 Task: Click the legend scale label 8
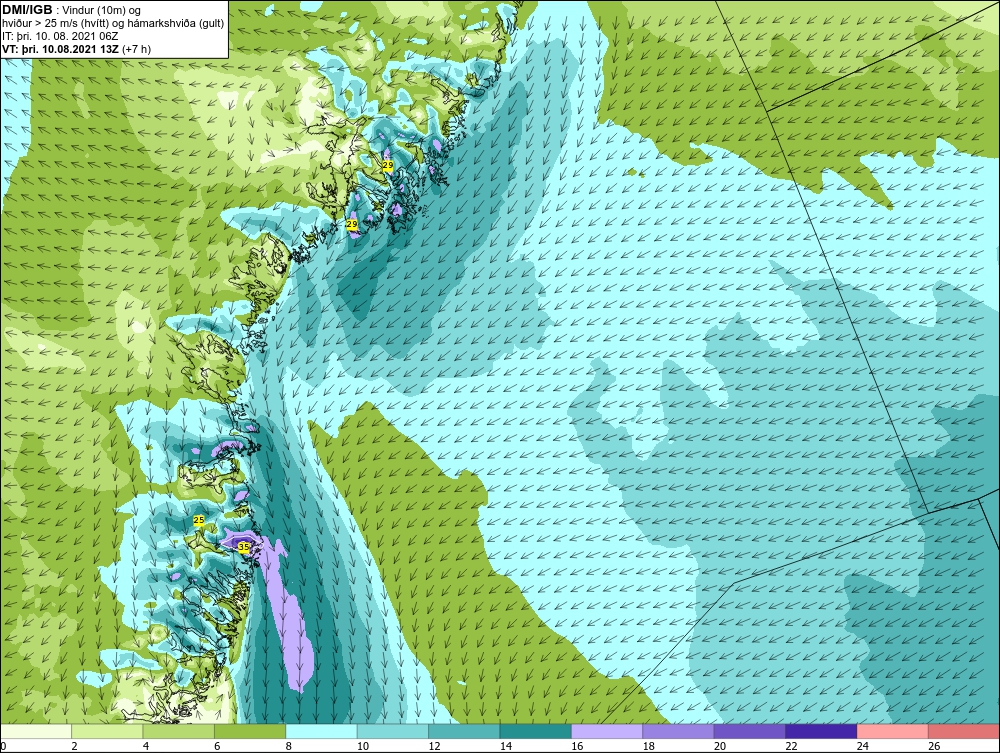[288, 746]
